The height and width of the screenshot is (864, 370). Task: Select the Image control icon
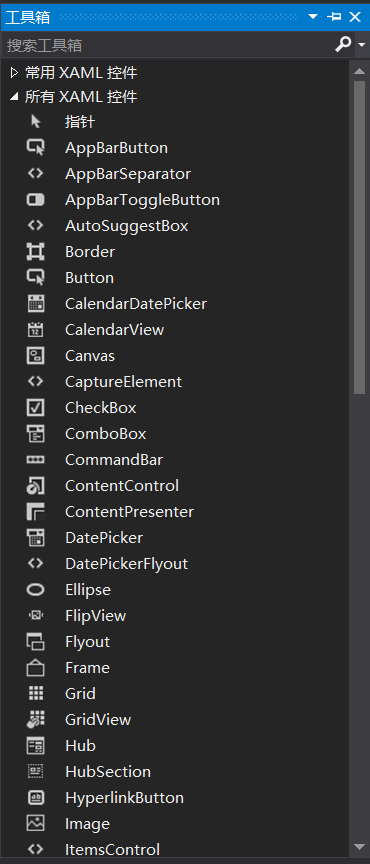click(35, 823)
